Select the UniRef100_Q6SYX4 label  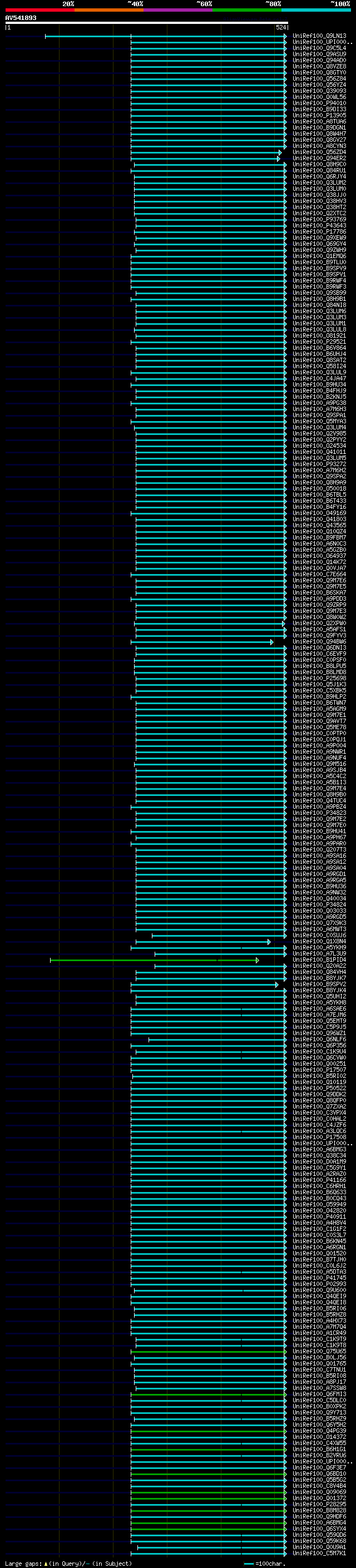point(319,1529)
